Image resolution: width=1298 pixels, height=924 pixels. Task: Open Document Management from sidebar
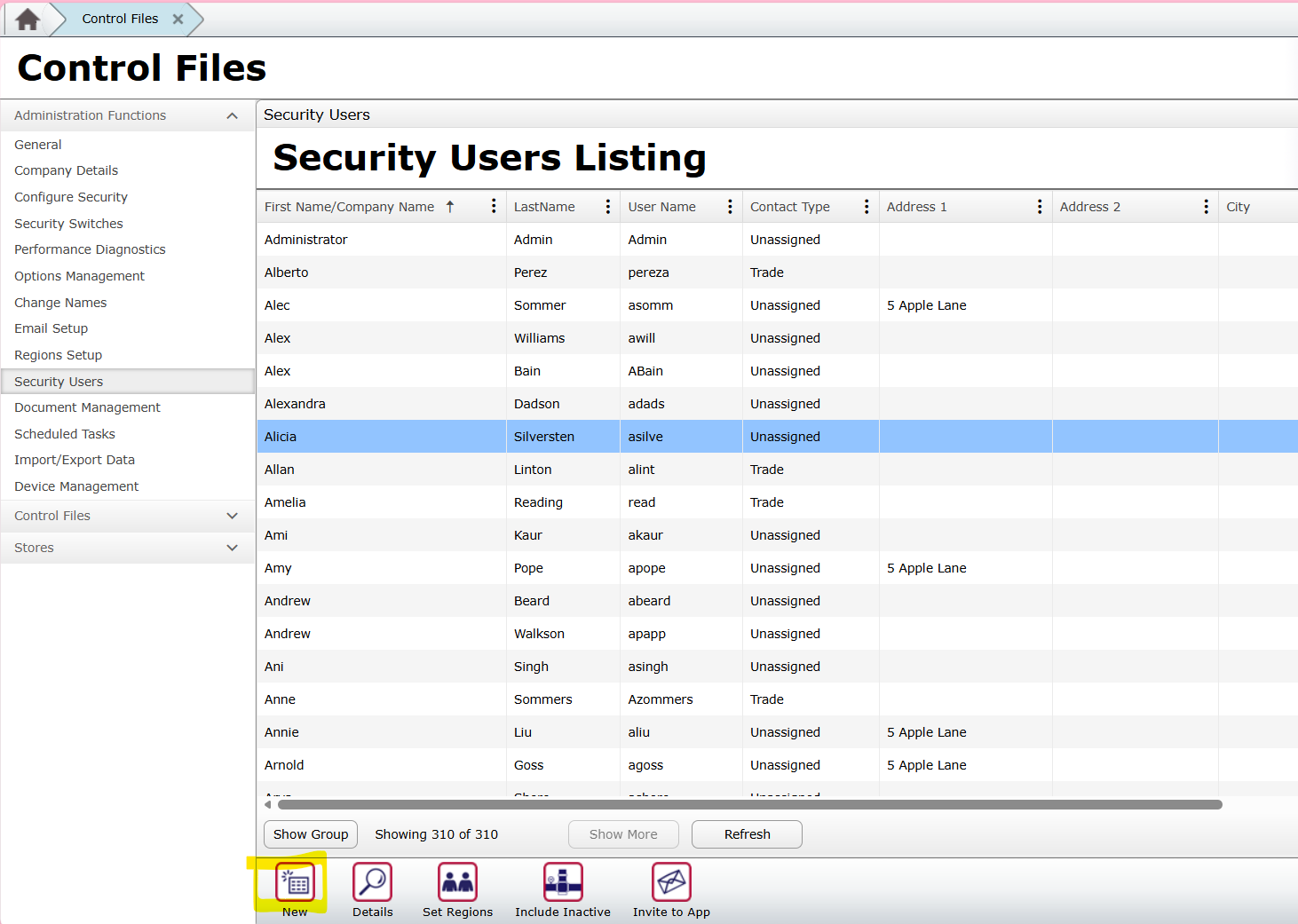click(87, 407)
